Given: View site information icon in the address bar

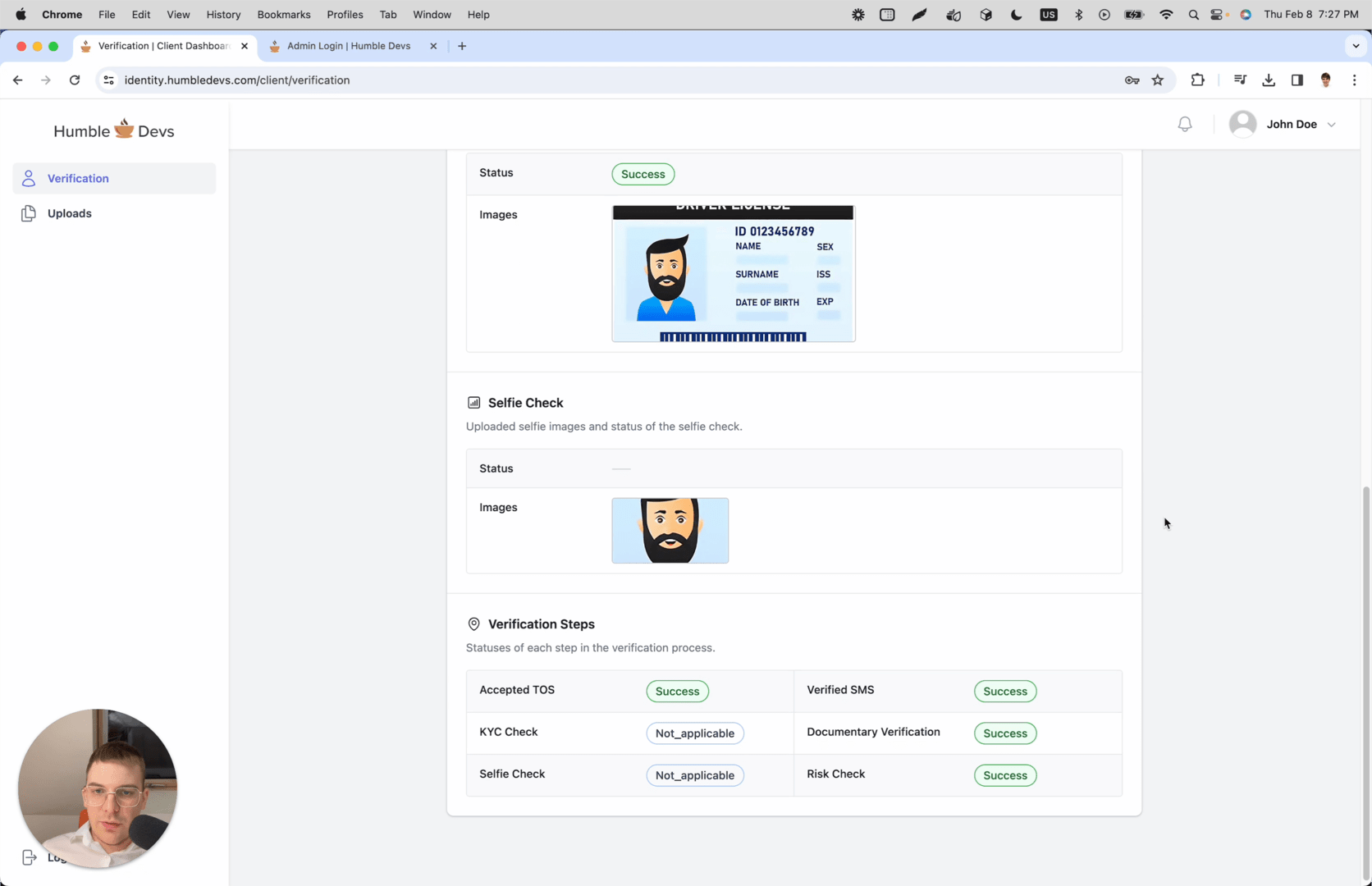Looking at the screenshot, I should [108, 80].
